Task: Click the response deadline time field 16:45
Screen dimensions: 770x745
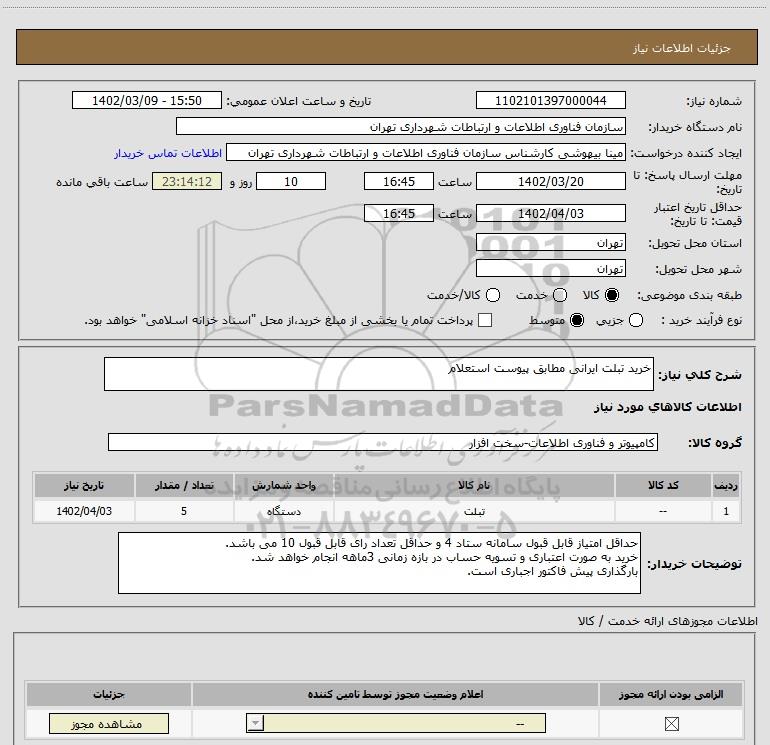Action: coord(399,181)
